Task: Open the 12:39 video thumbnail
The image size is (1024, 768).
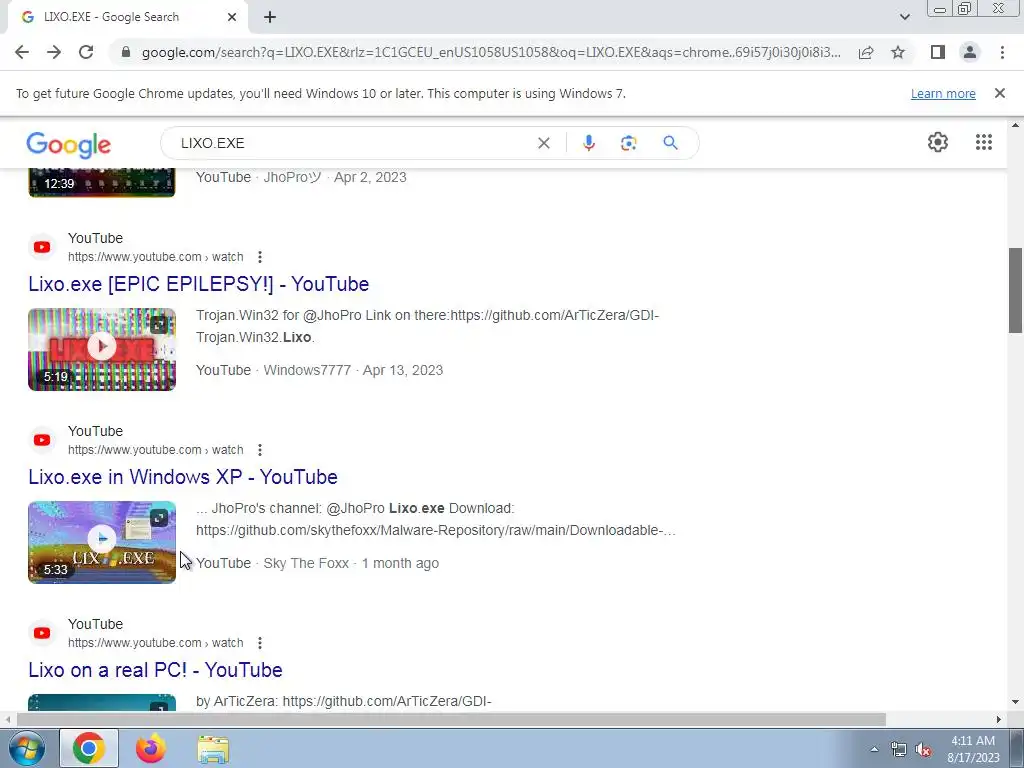Action: (102, 182)
